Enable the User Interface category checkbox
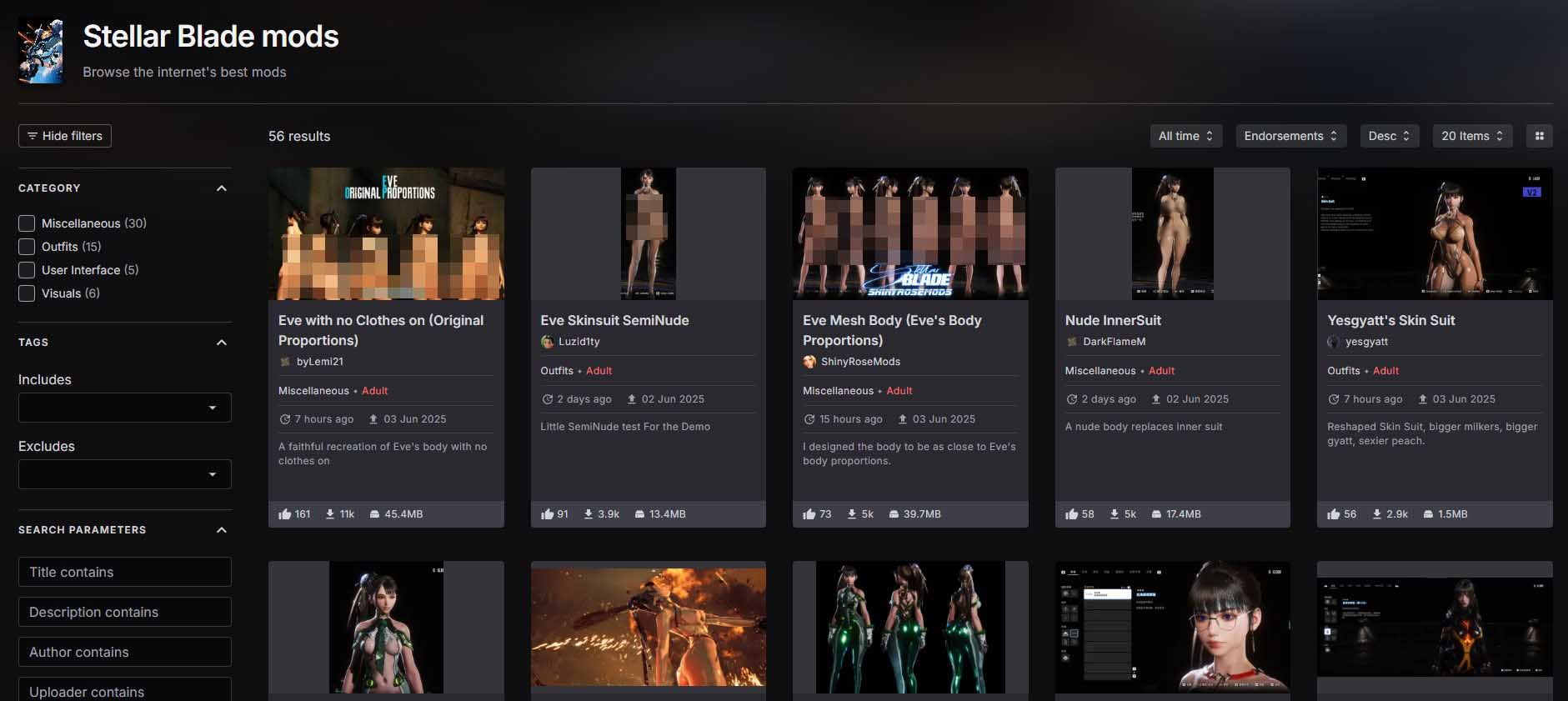 click(27, 270)
